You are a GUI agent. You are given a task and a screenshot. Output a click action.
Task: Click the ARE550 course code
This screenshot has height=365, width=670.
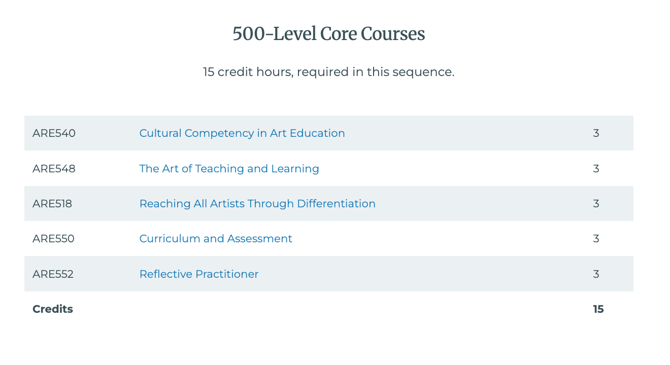pos(53,238)
